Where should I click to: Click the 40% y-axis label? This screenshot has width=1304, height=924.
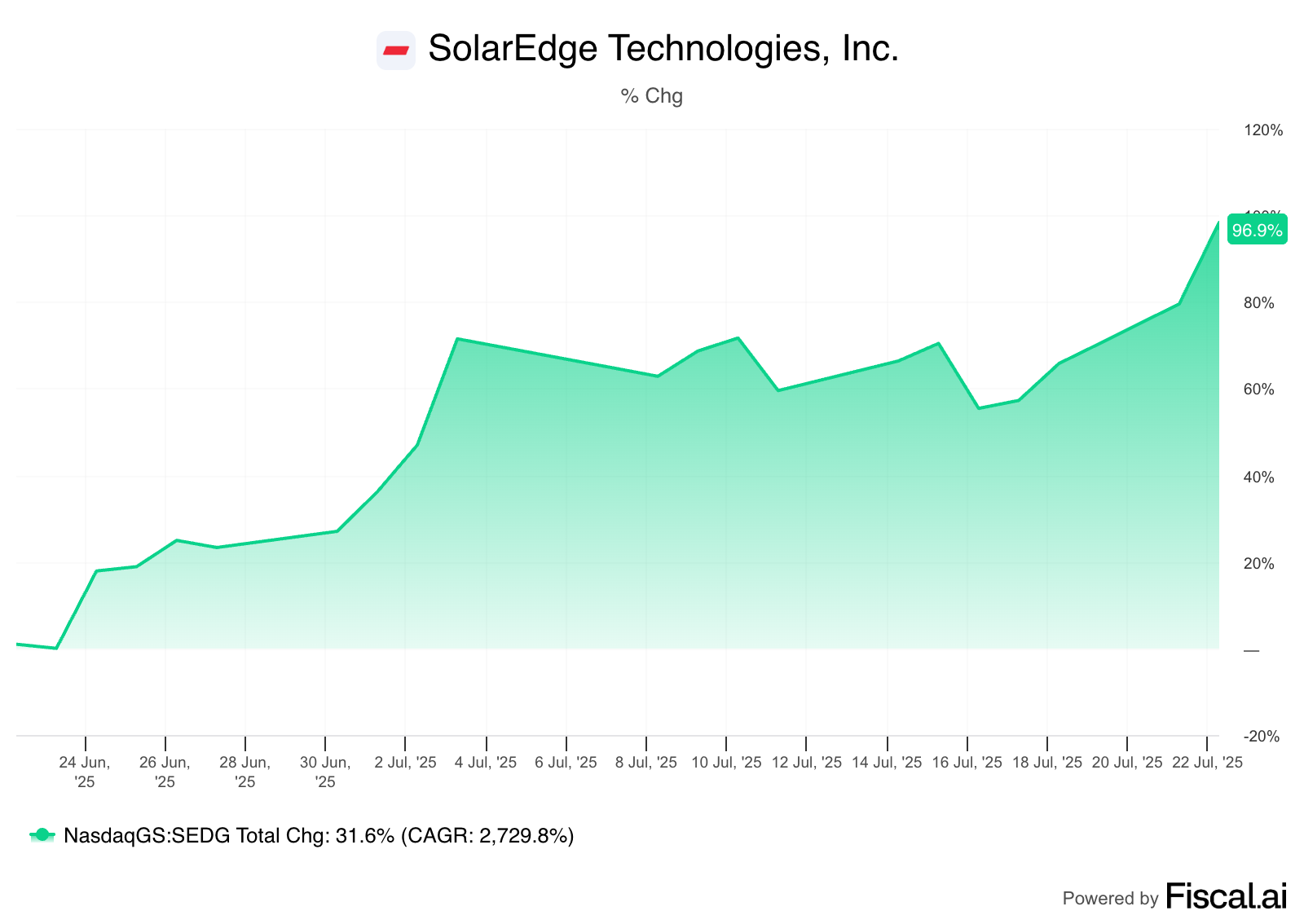(x=1259, y=477)
